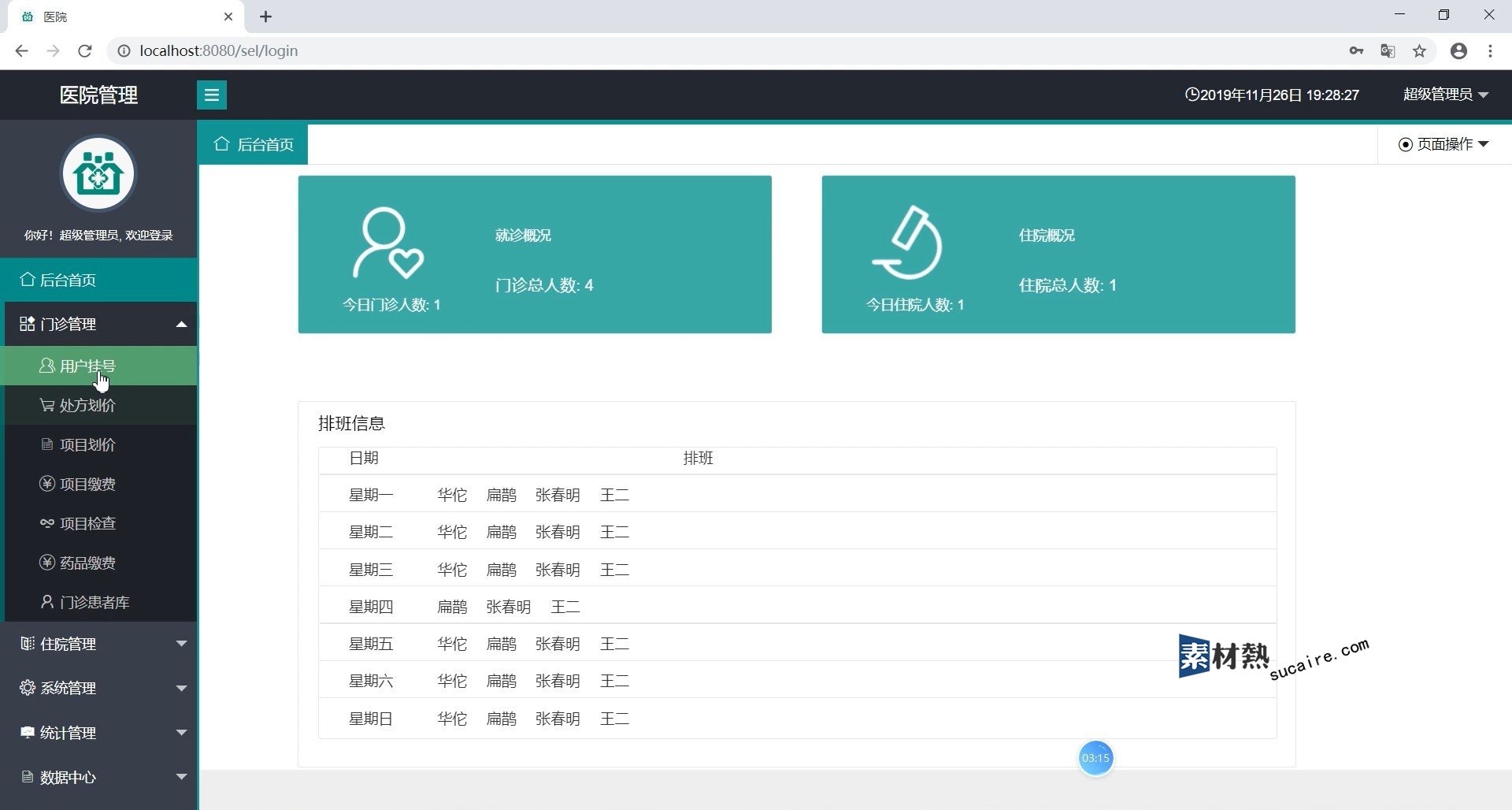Screen dimensions: 1512x810
Task: Click the 门诊患者库 user icon
Action: pyautogui.click(x=46, y=602)
